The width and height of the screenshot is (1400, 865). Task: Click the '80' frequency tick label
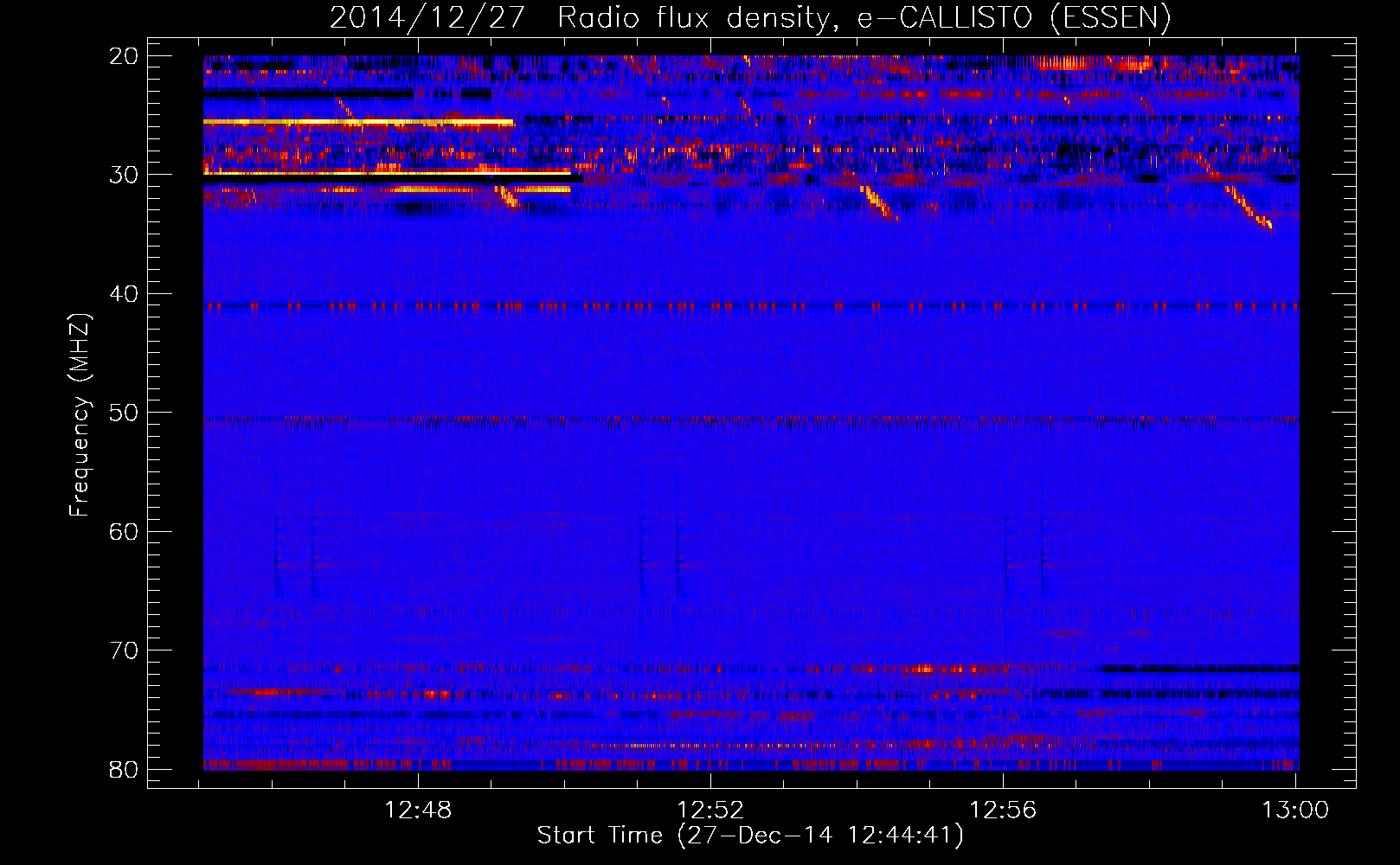(x=125, y=769)
